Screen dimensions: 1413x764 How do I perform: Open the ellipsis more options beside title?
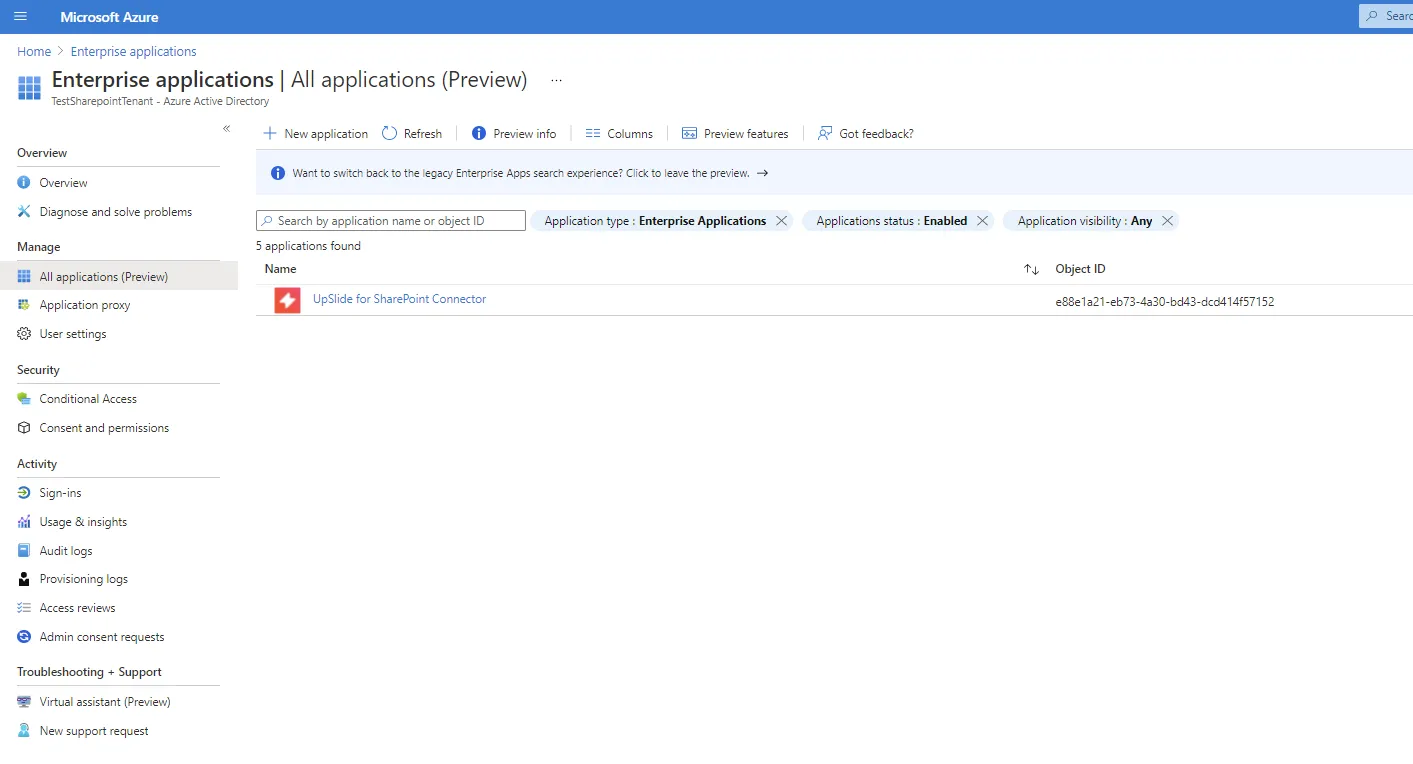coord(557,80)
